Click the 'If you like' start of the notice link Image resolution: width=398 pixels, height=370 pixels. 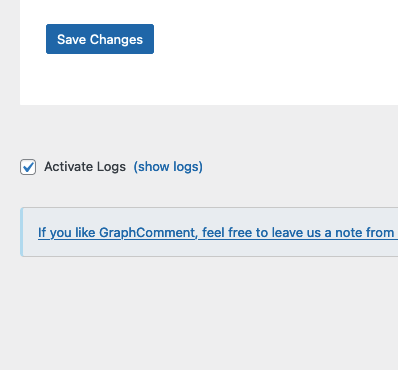pos(66,232)
